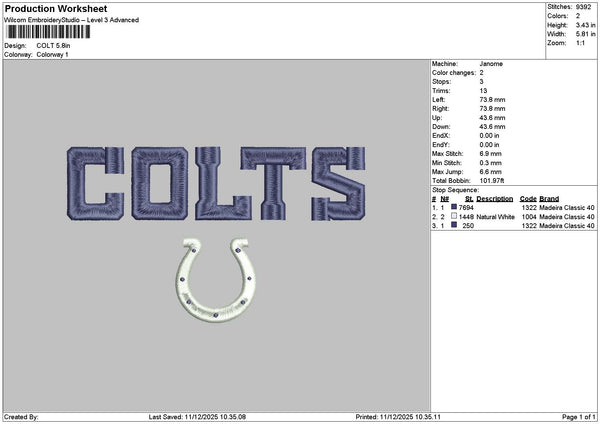Click the 'EndX:' label

pos(441,136)
